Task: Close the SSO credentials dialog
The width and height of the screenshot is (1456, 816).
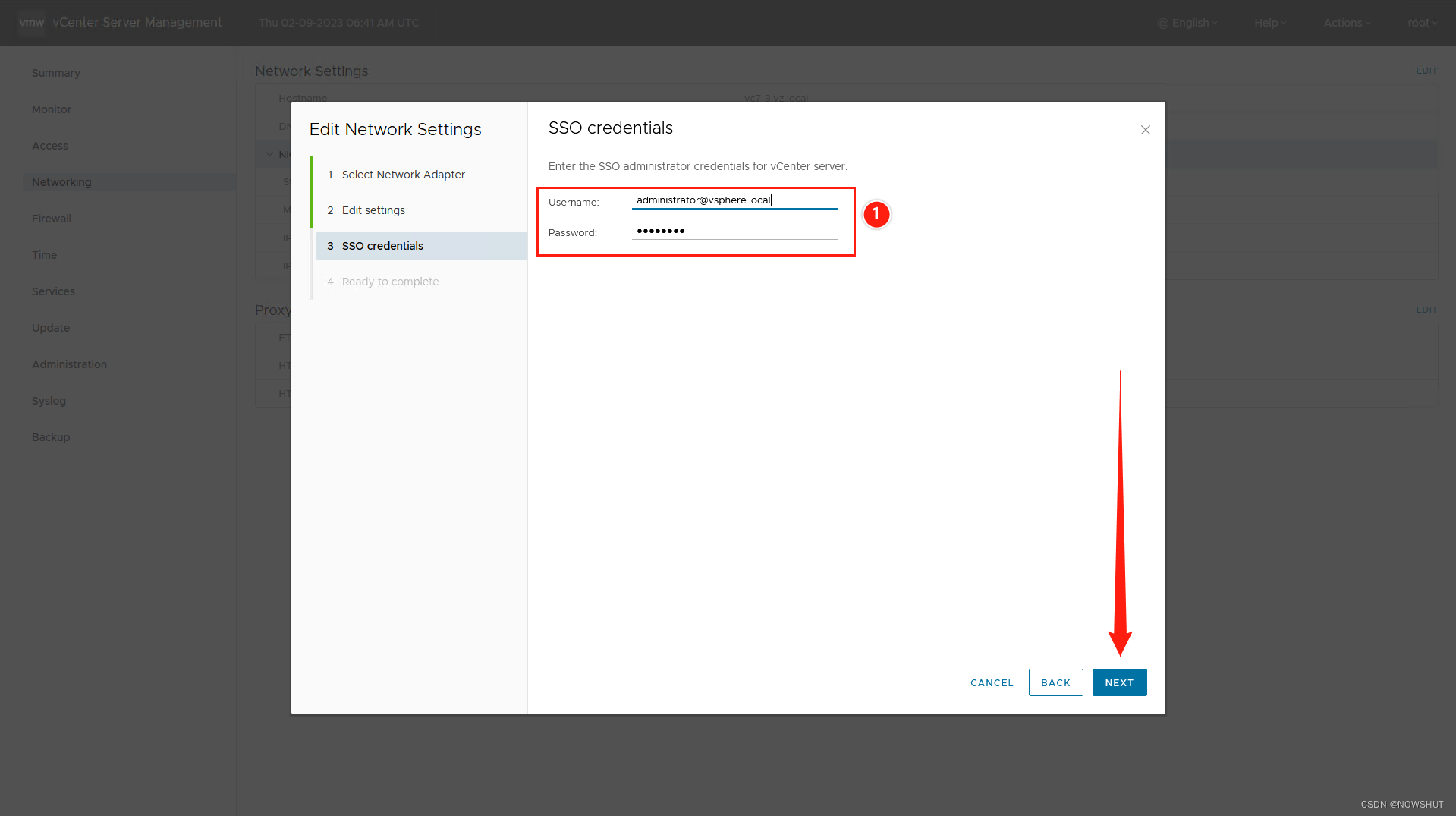Action: click(x=1145, y=130)
